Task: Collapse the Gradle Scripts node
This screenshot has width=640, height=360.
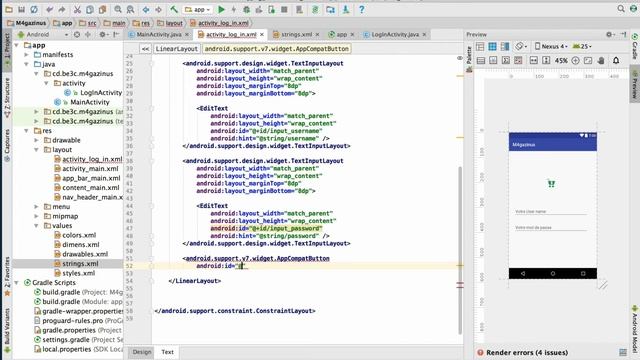Action: (17, 282)
